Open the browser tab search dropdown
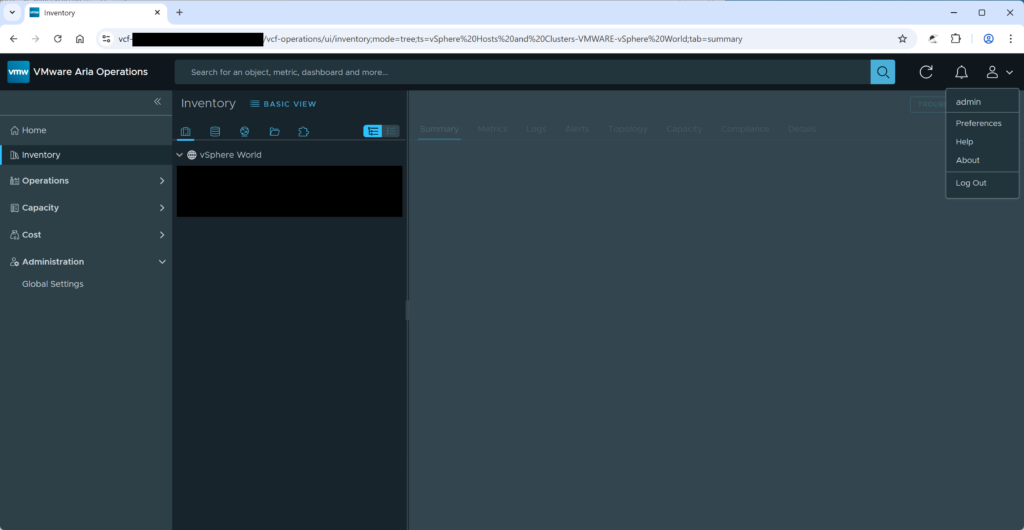This screenshot has width=1024, height=530. click(x=12, y=12)
